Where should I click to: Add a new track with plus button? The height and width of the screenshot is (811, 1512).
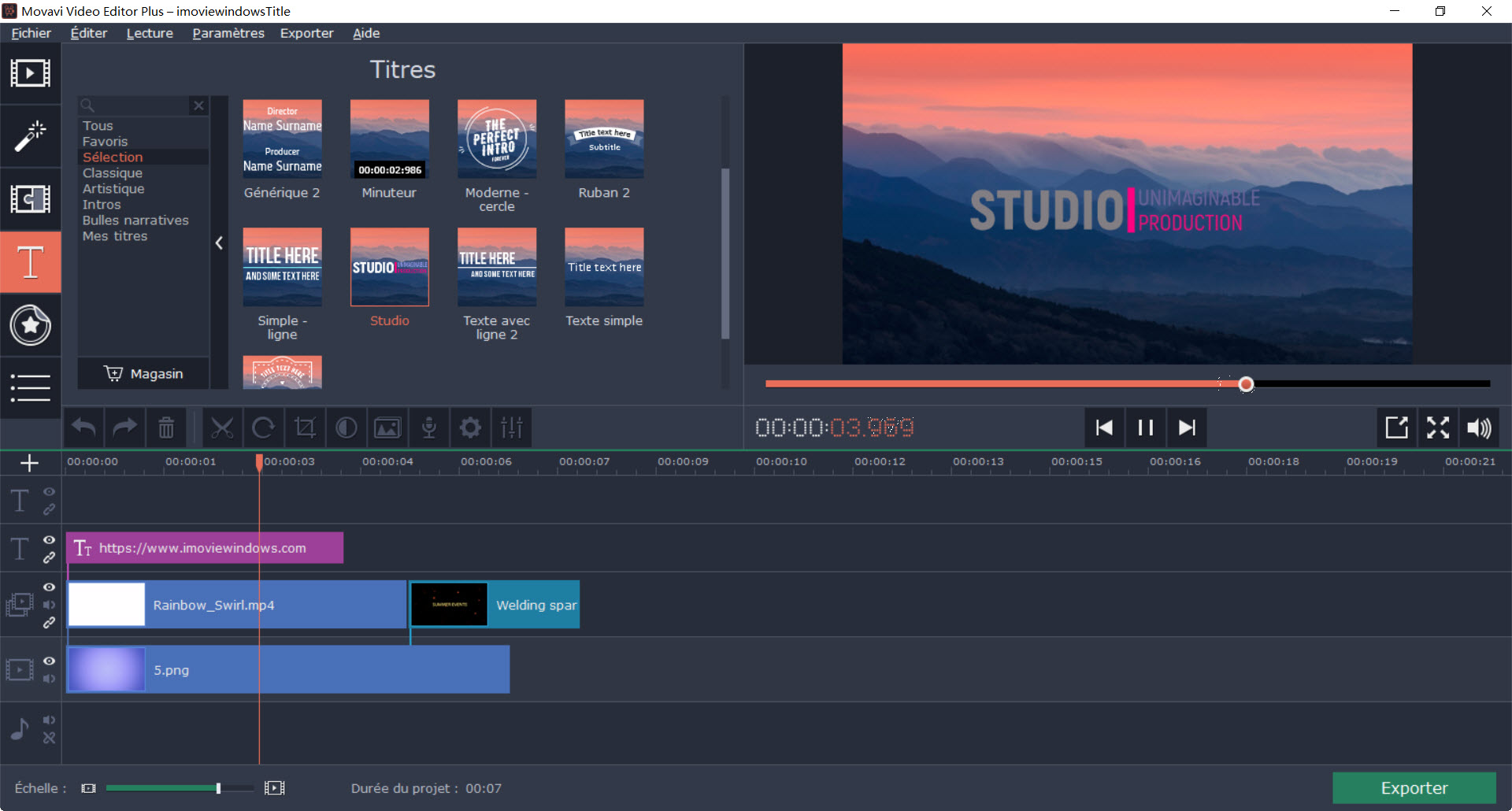pyautogui.click(x=29, y=463)
